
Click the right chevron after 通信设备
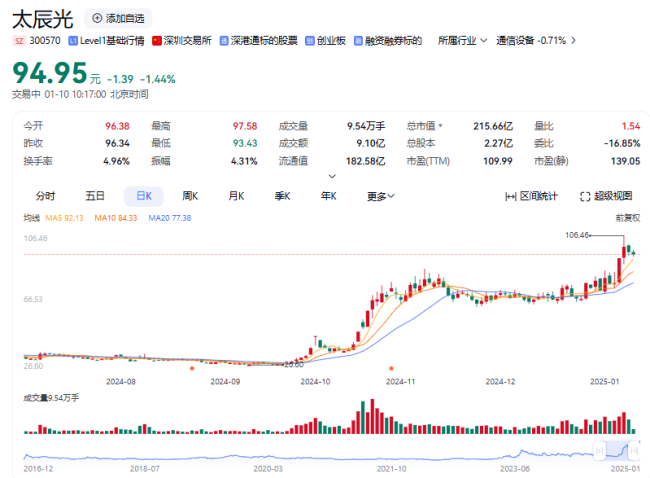(x=573, y=41)
